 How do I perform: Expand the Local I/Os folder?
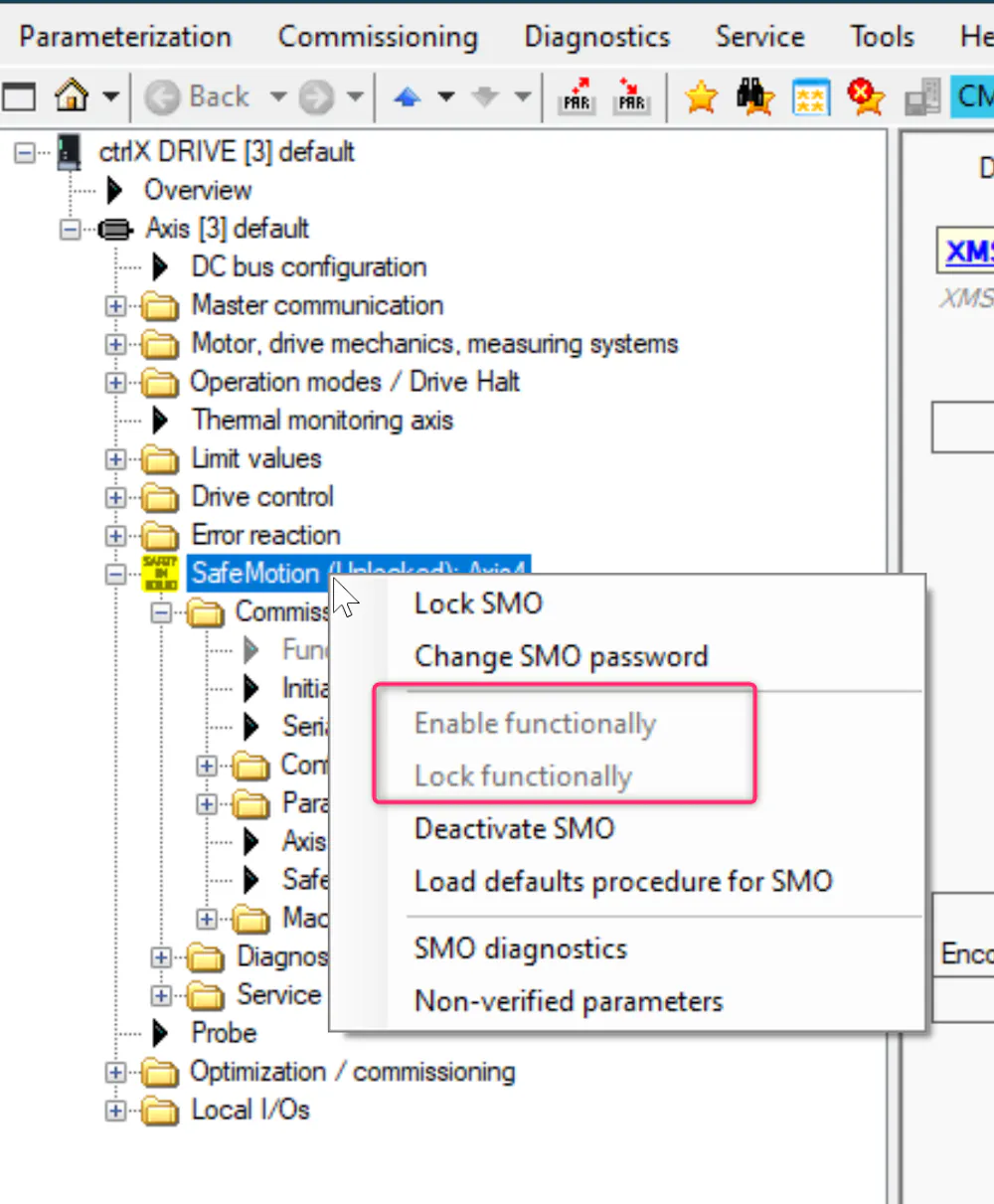115,1111
